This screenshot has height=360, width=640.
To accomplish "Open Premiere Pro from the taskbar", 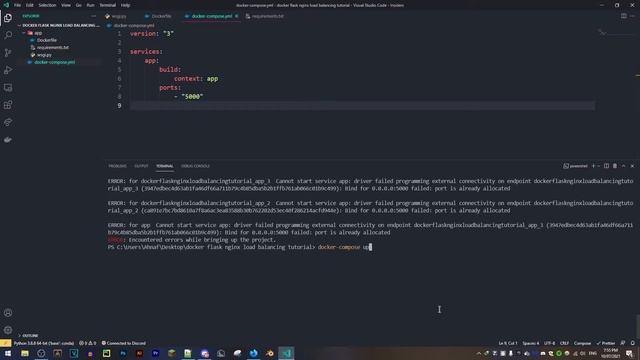I will click(156, 353).
